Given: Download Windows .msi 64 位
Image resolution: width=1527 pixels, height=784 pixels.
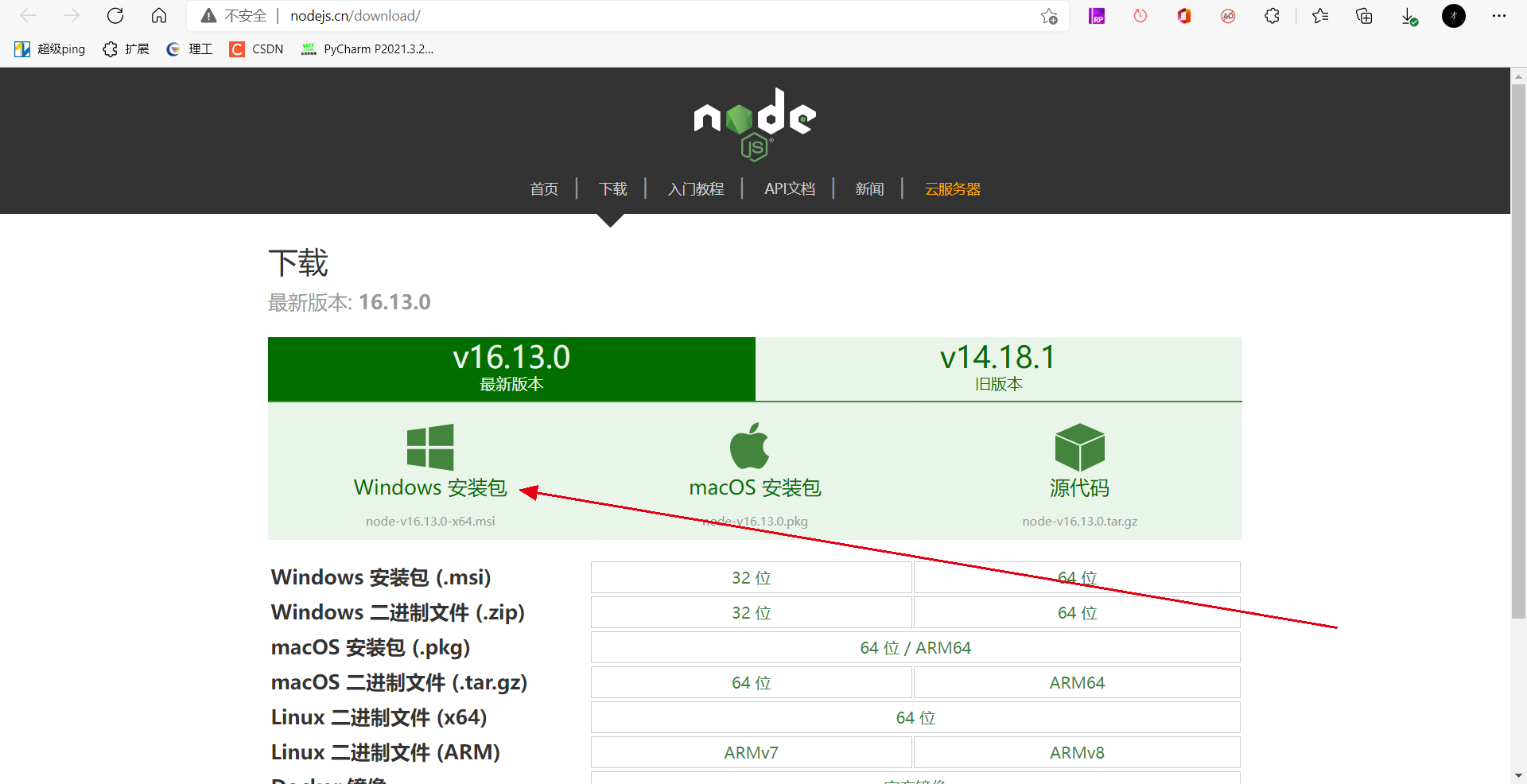Looking at the screenshot, I should click(1077, 577).
